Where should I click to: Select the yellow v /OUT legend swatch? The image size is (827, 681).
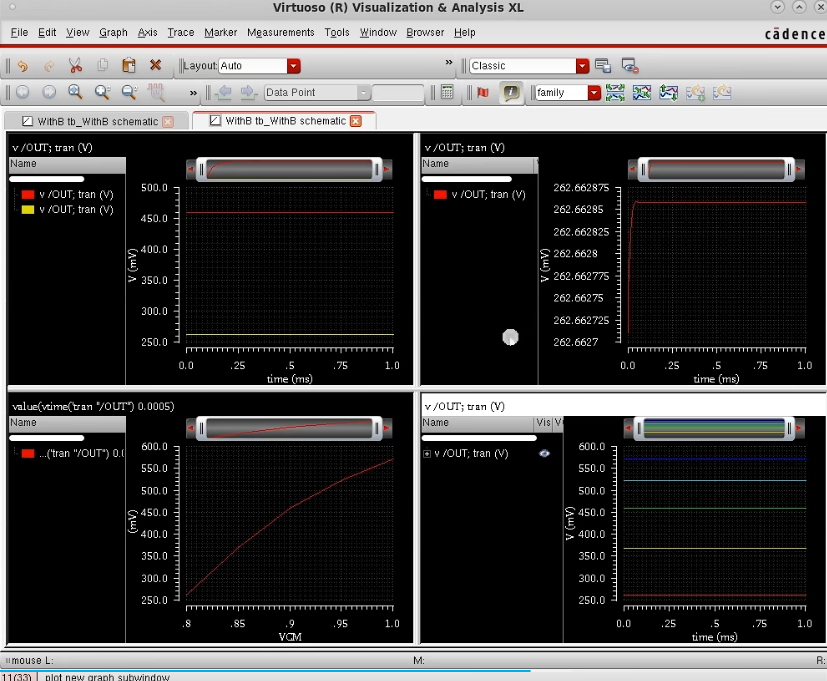[x=28, y=210]
